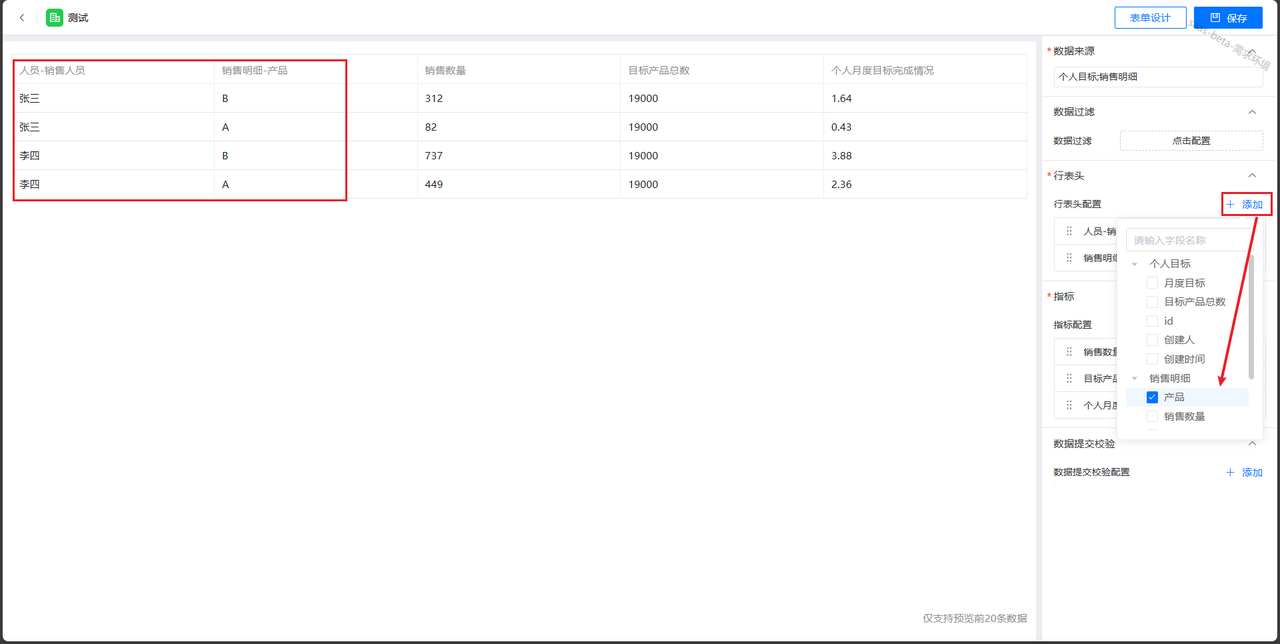Enable the 创建人 checkbox
1280x644 pixels.
(1152, 340)
